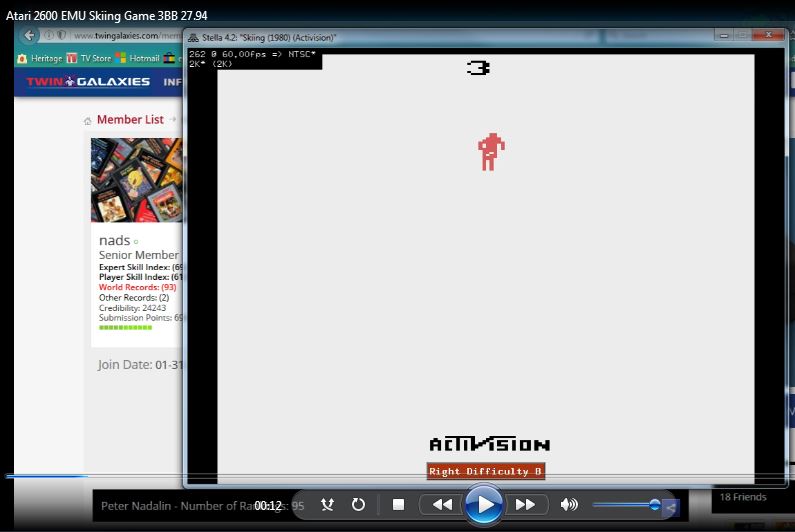Click the home icon before Member List
The width and height of the screenshot is (795, 532).
point(87,121)
